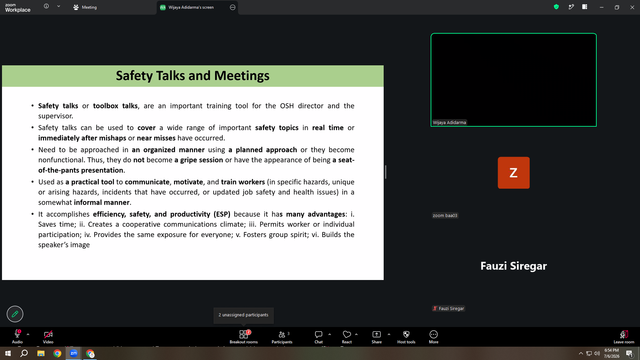Open volume control in system tray
Image resolution: width=640 pixels, height=360 pixels.
597,353
